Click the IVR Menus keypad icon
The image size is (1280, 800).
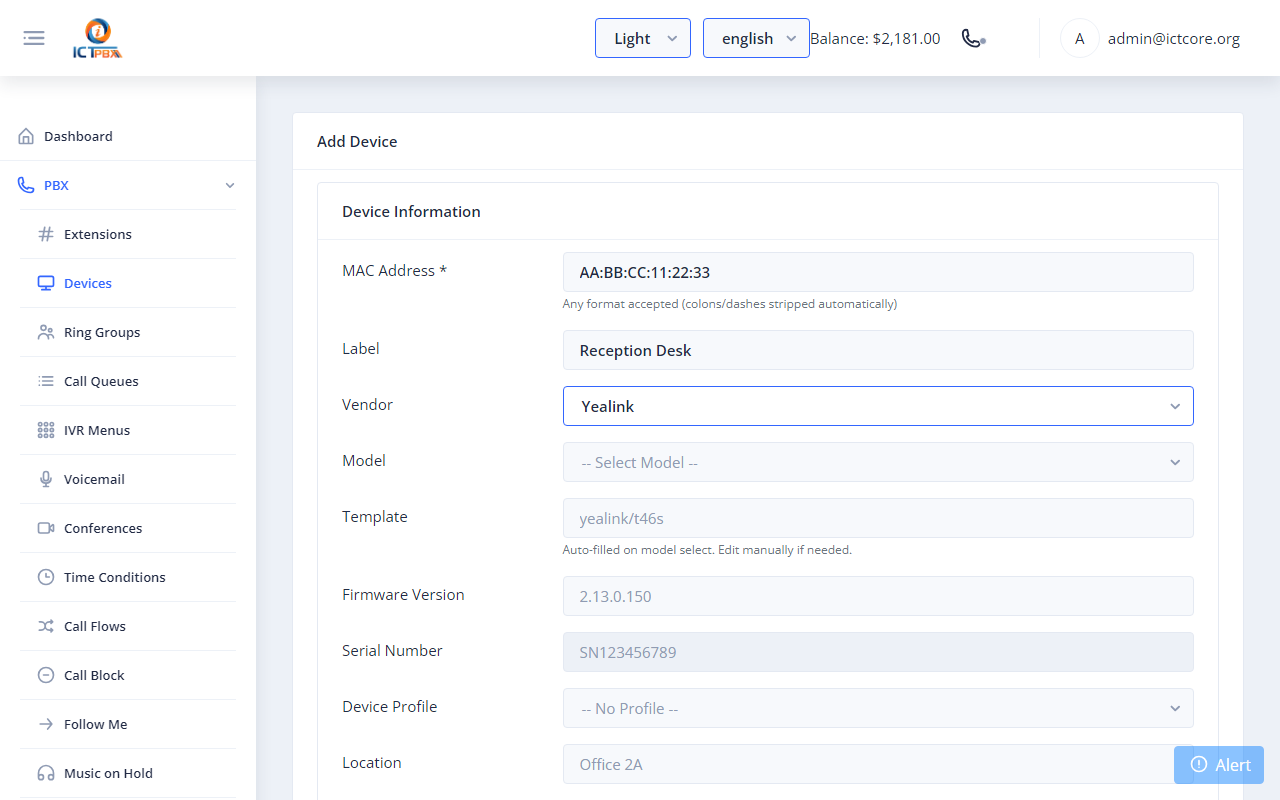[x=46, y=430]
